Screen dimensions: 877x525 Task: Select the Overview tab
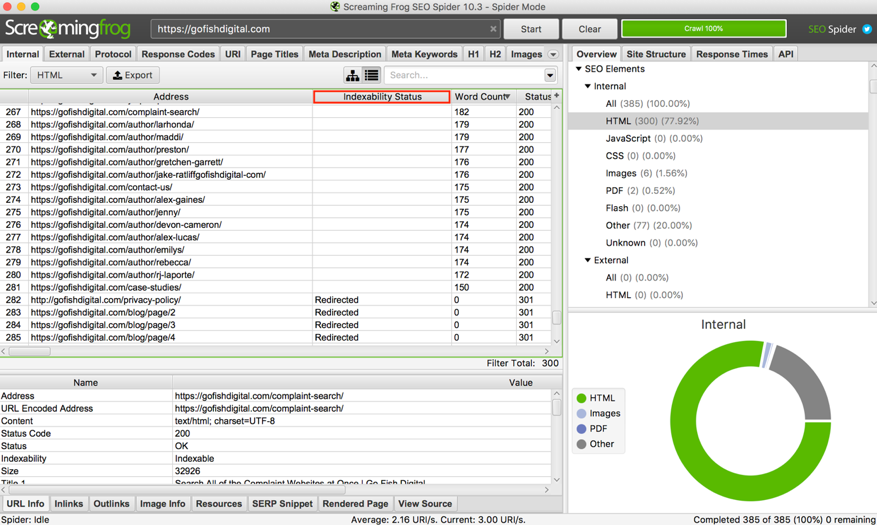tap(596, 54)
